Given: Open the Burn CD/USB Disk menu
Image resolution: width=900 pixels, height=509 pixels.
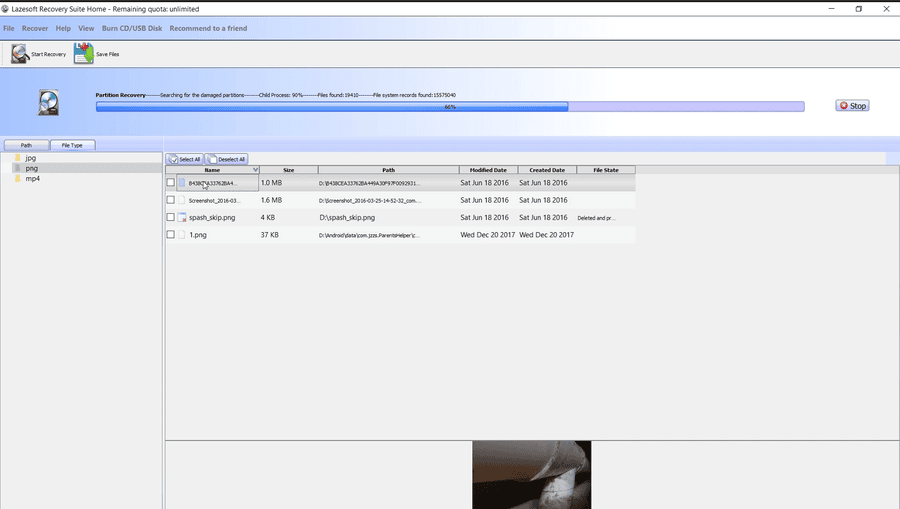Looking at the screenshot, I should click(132, 28).
